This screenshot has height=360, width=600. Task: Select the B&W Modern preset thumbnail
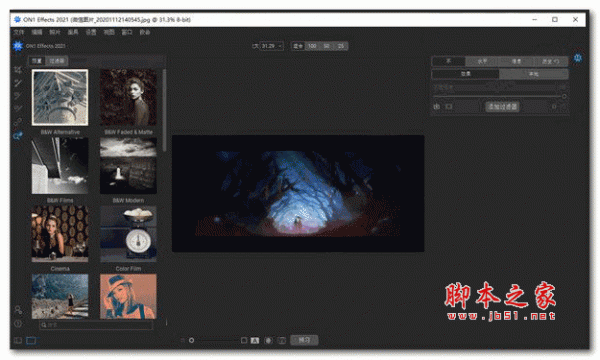coord(128,166)
